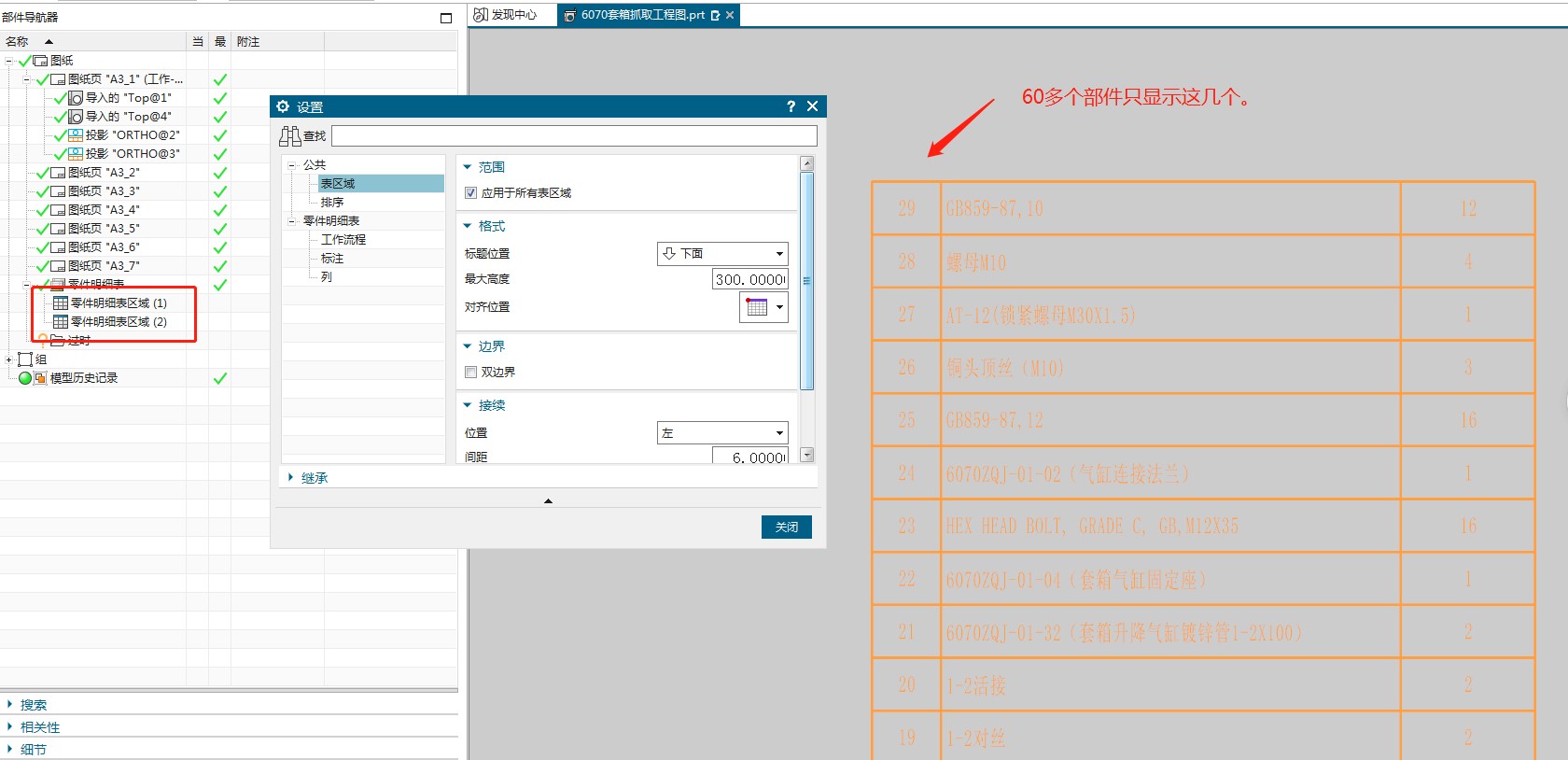The image size is (1568, 760).
Task: Collapse the 边界 section
Action: pos(468,346)
